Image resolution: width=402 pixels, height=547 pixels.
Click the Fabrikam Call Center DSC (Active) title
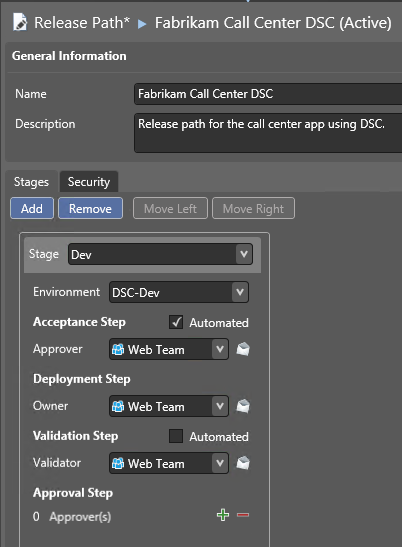tap(273, 23)
